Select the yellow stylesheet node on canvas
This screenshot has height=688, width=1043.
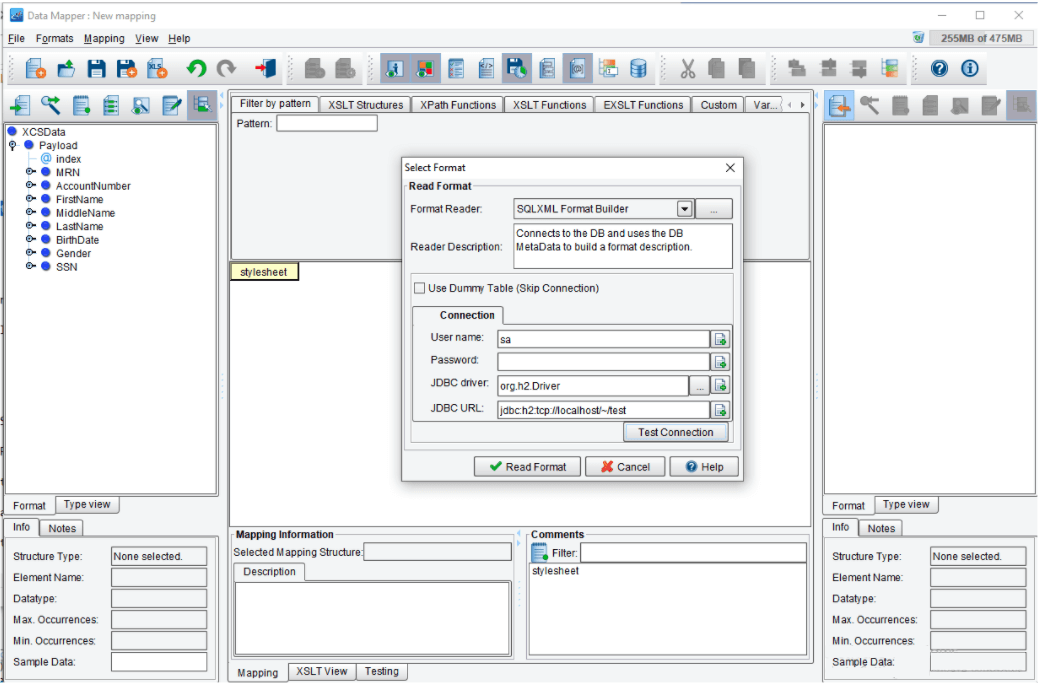(264, 273)
